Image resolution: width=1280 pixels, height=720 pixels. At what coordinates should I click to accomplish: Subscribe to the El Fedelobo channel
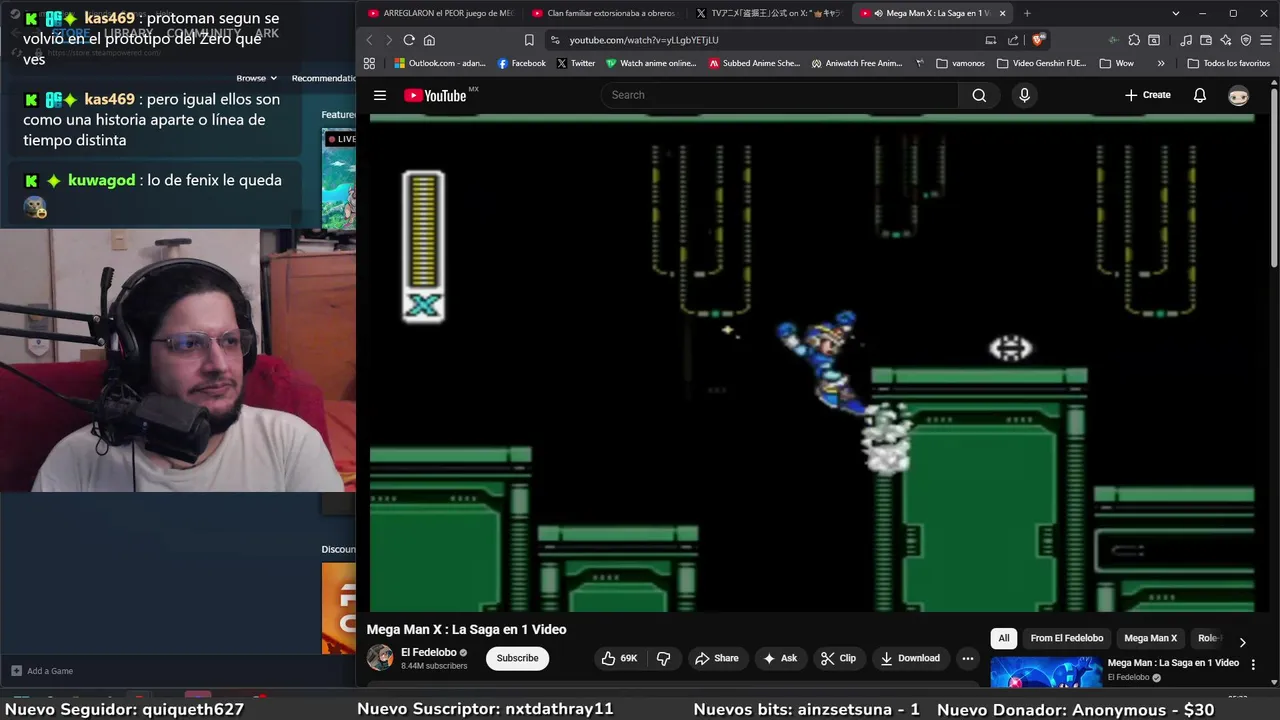(517, 658)
